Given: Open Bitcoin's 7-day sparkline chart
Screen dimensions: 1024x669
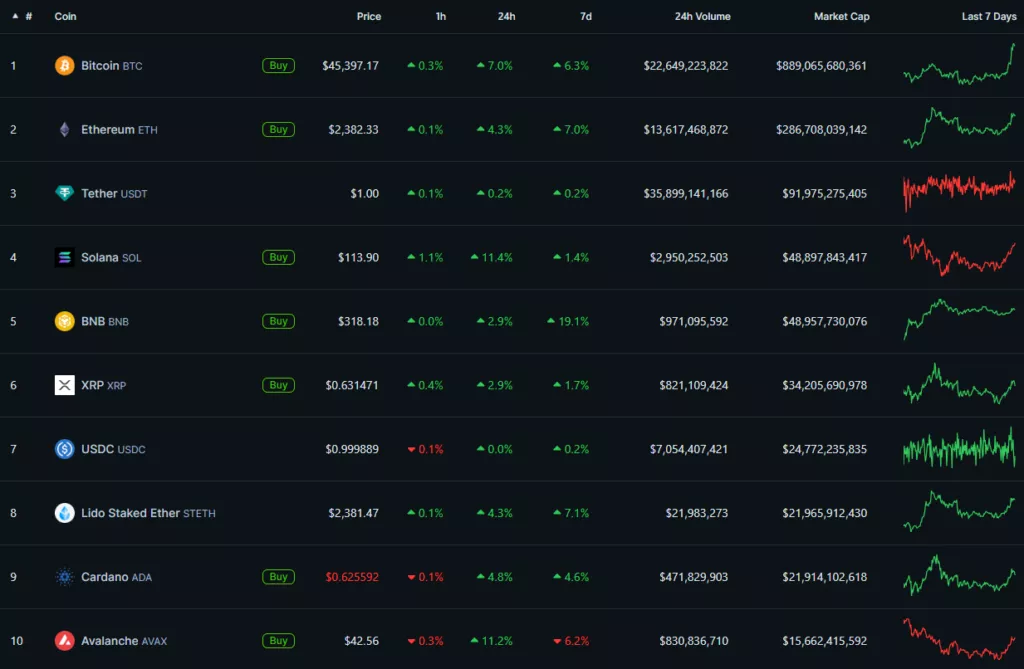Looking at the screenshot, I should tap(959, 65).
